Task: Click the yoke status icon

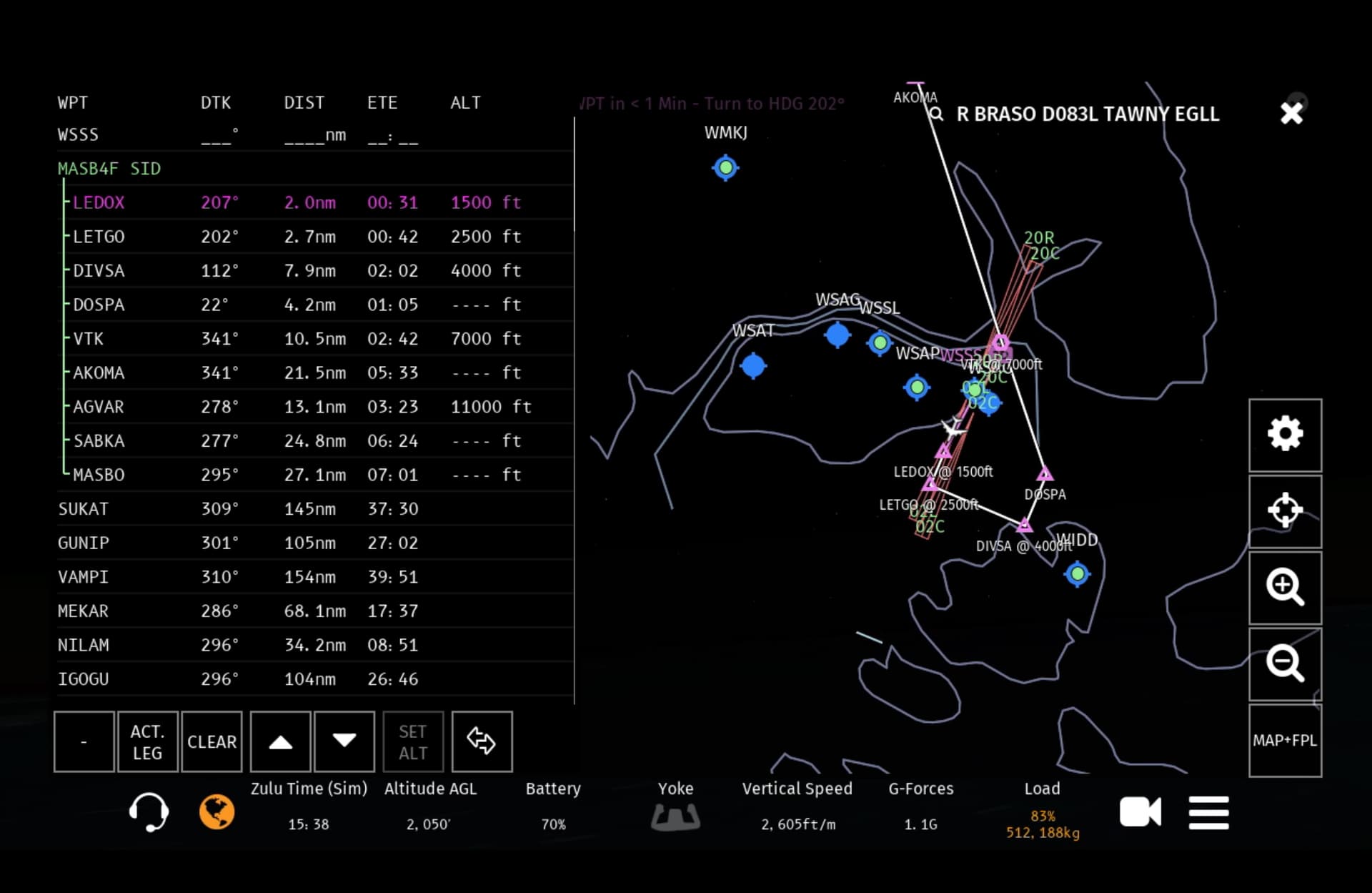Action: point(675,816)
